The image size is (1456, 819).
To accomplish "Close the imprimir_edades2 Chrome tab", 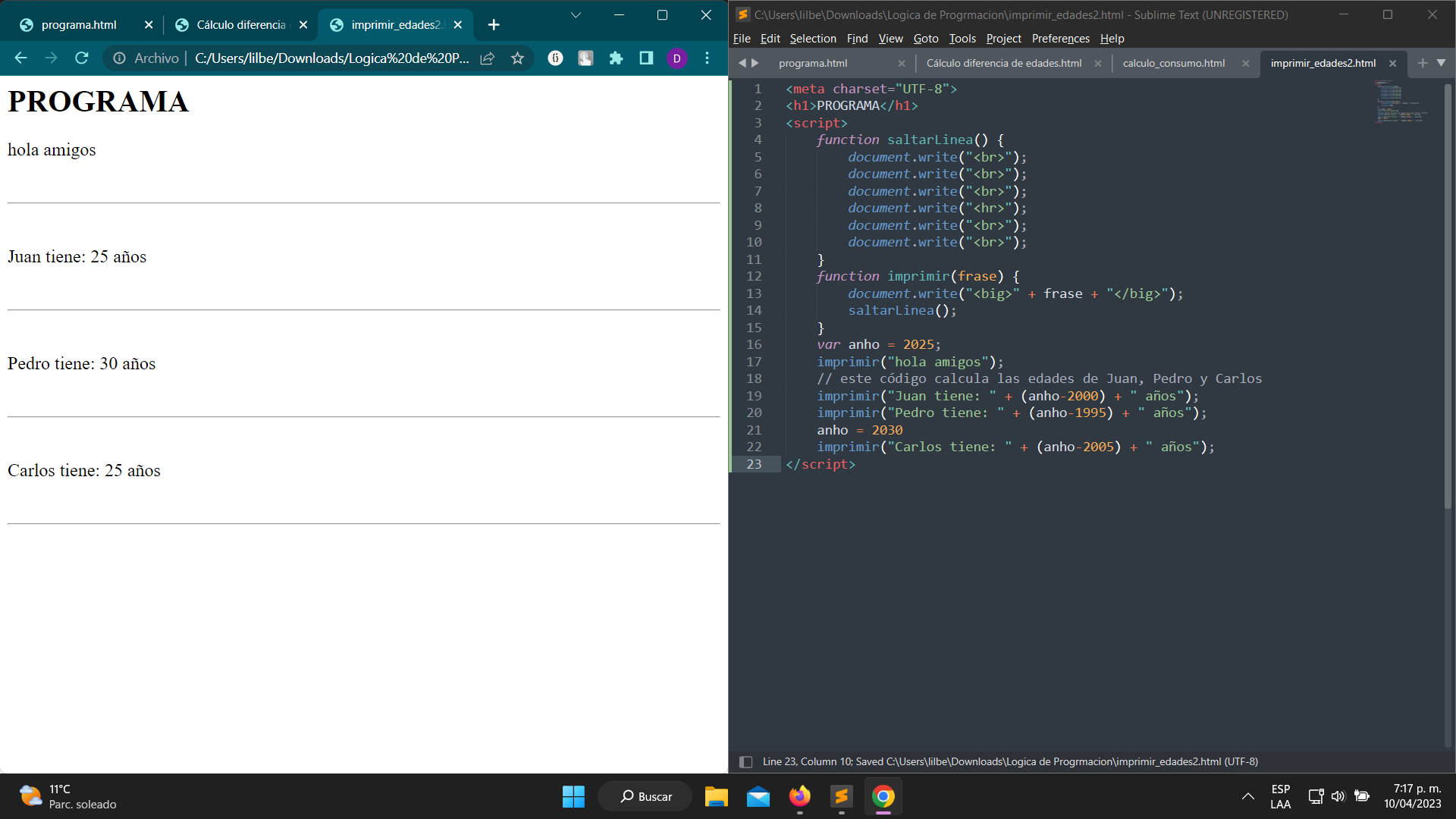I will point(458,25).
